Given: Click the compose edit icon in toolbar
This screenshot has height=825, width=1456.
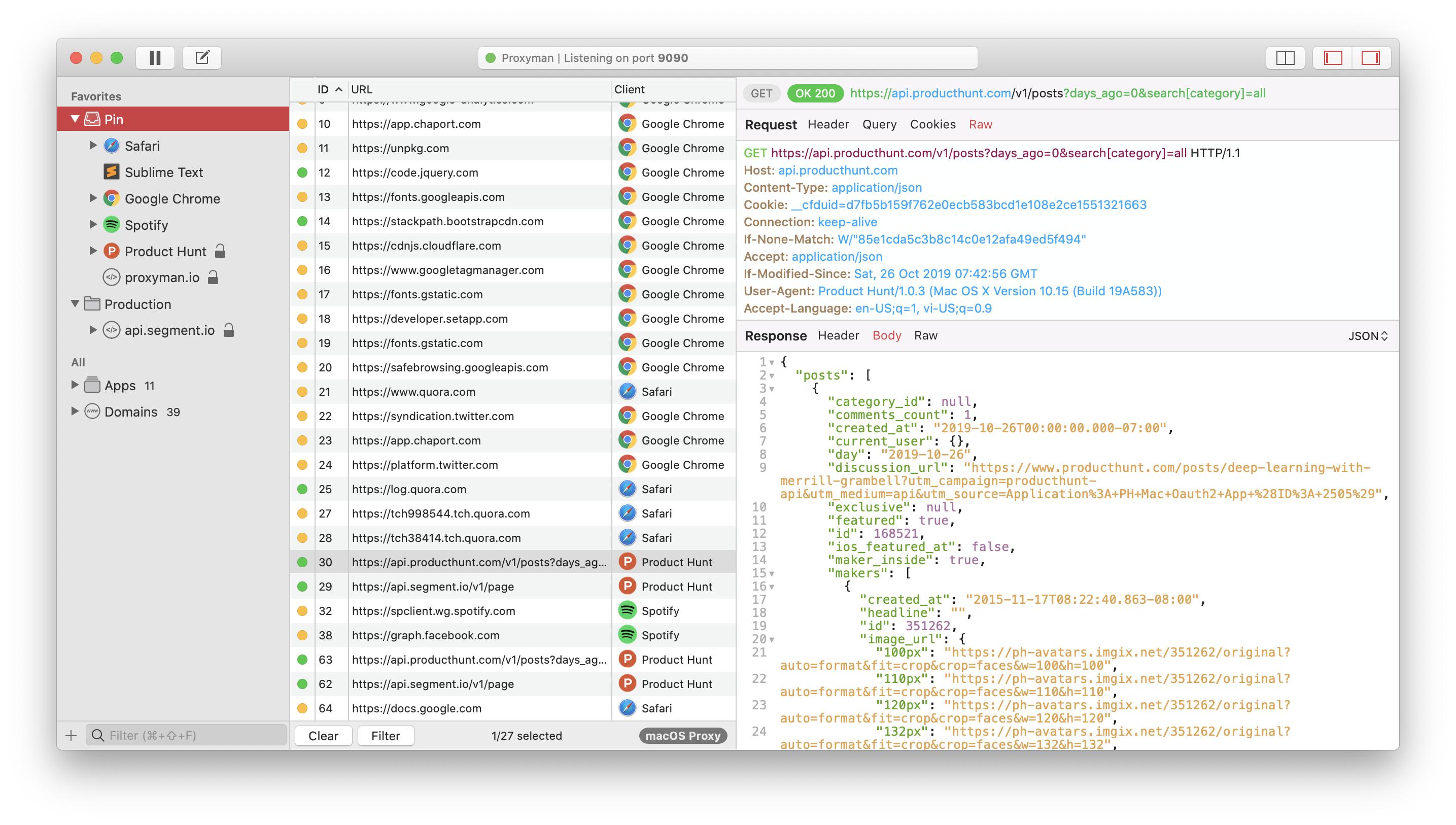Looking at the screenshot, I should tap(202, 58).
